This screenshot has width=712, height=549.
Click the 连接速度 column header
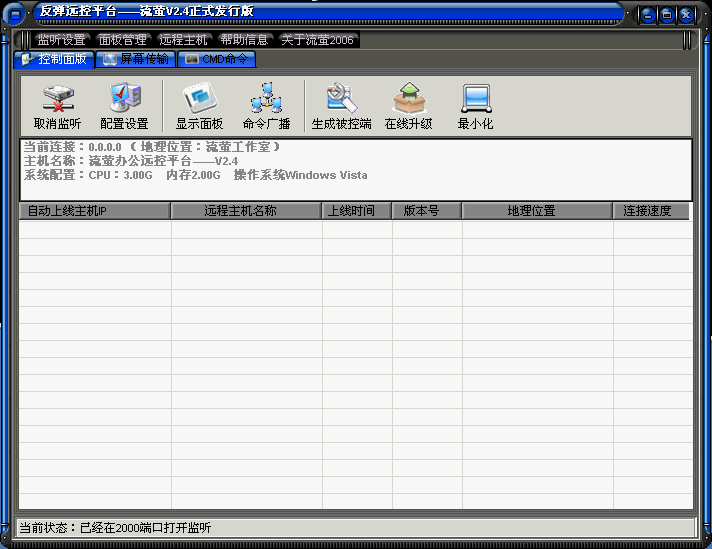[x=650, y=211]
